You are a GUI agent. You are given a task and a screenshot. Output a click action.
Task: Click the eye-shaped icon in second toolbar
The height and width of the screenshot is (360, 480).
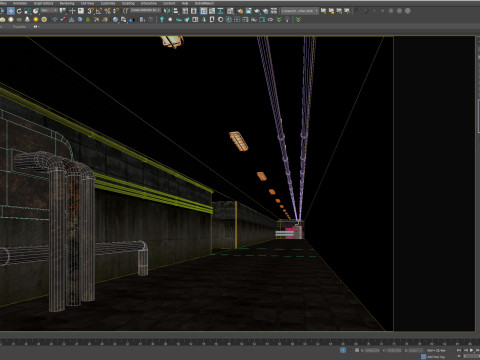click(270, 20)
